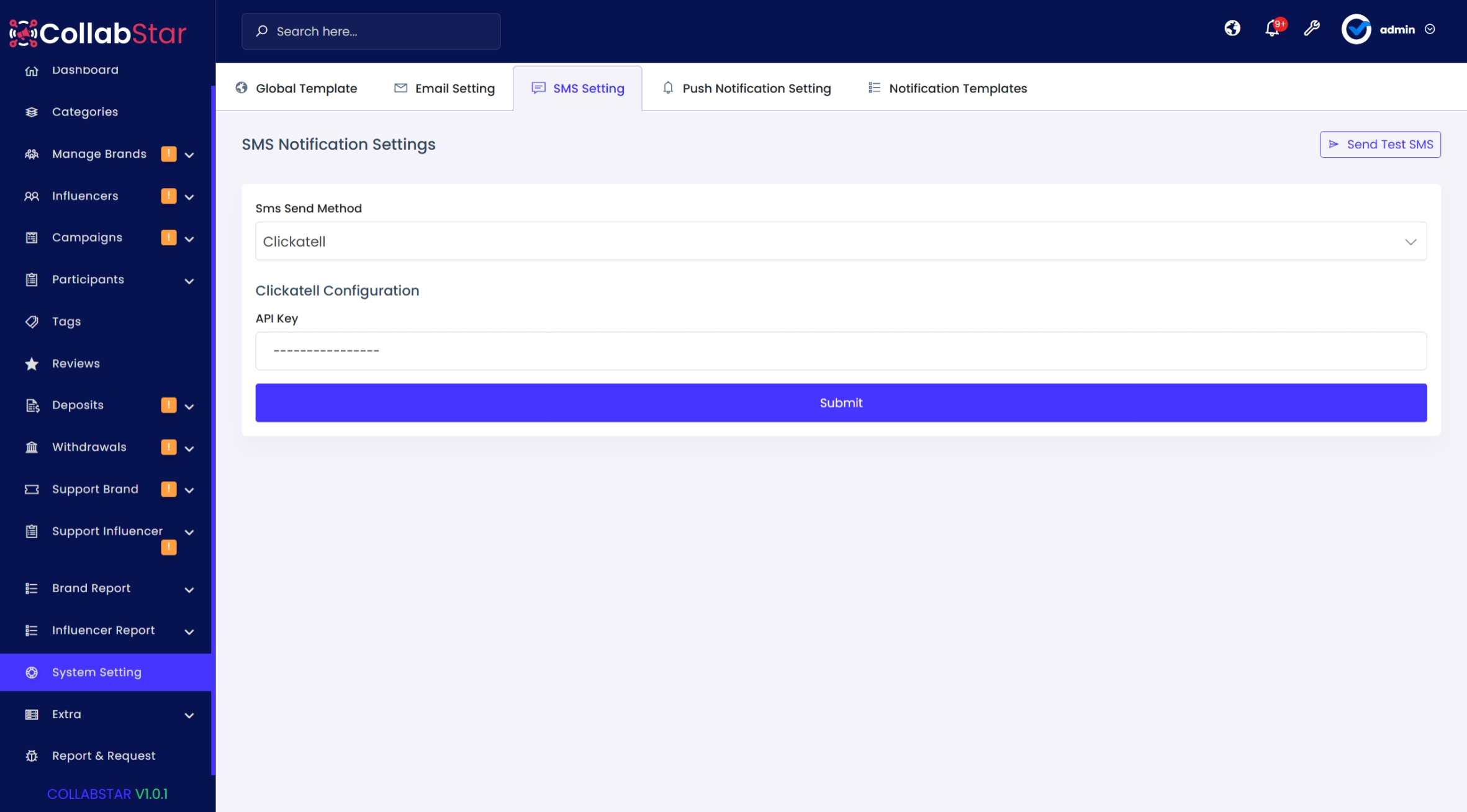This screenshot has width=1467, height=812.
Task: Click the Participants clipboard icon
Action: click(32, 280)
